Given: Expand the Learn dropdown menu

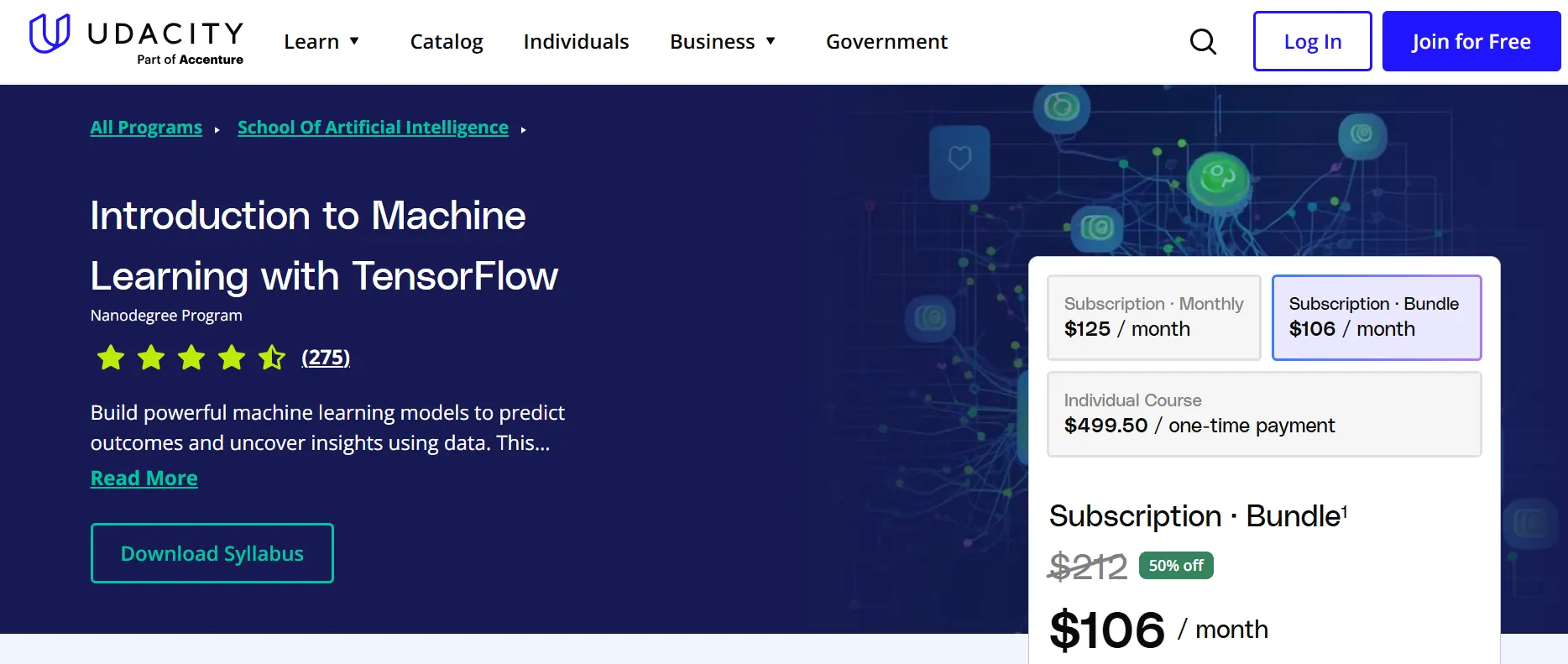Looking at the screenshot, I should pyautogui.click(x=321, y=41).
